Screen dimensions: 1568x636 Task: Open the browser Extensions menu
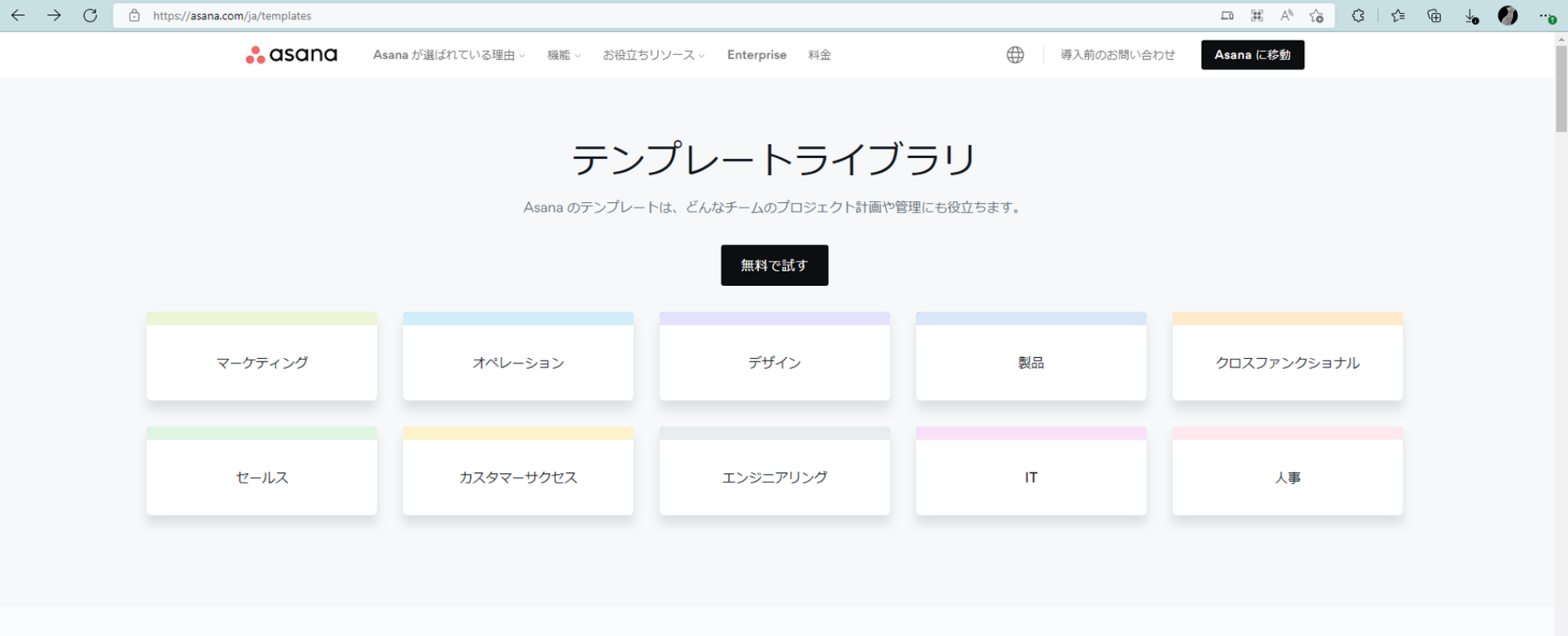pos(1358,16)
